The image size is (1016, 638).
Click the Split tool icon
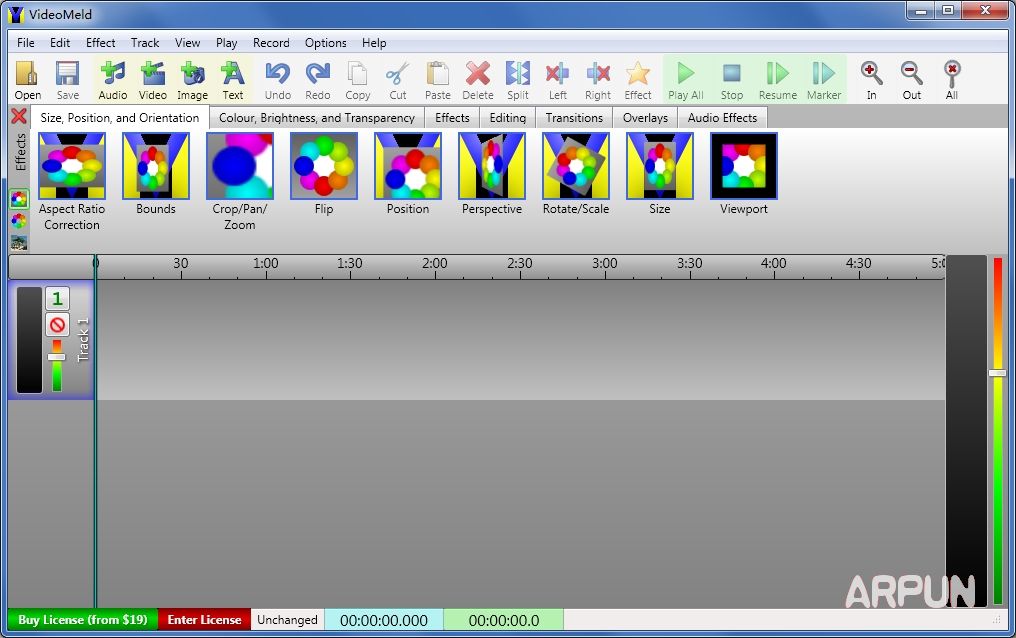point(517,79)
